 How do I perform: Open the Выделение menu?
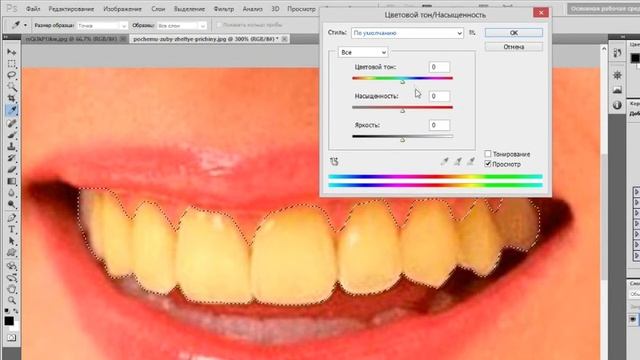[189, 9]
